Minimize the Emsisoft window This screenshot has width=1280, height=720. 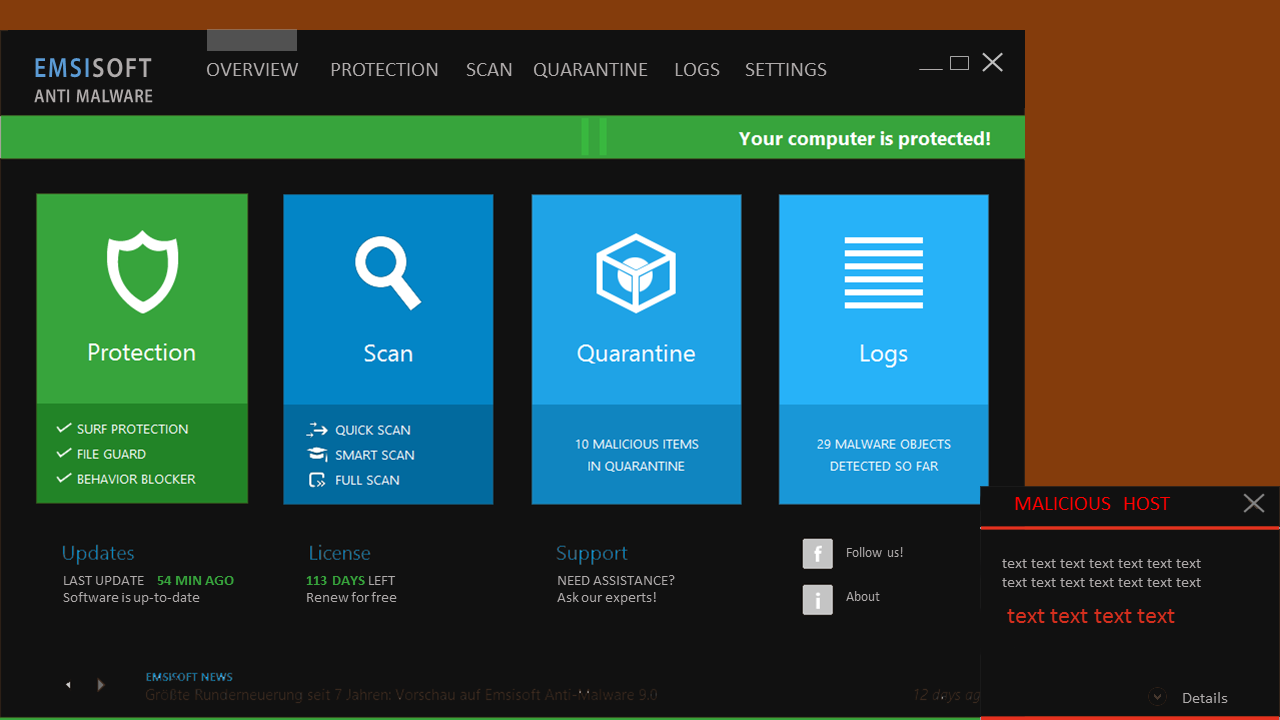pyautogui.click(x=931, y=67)
